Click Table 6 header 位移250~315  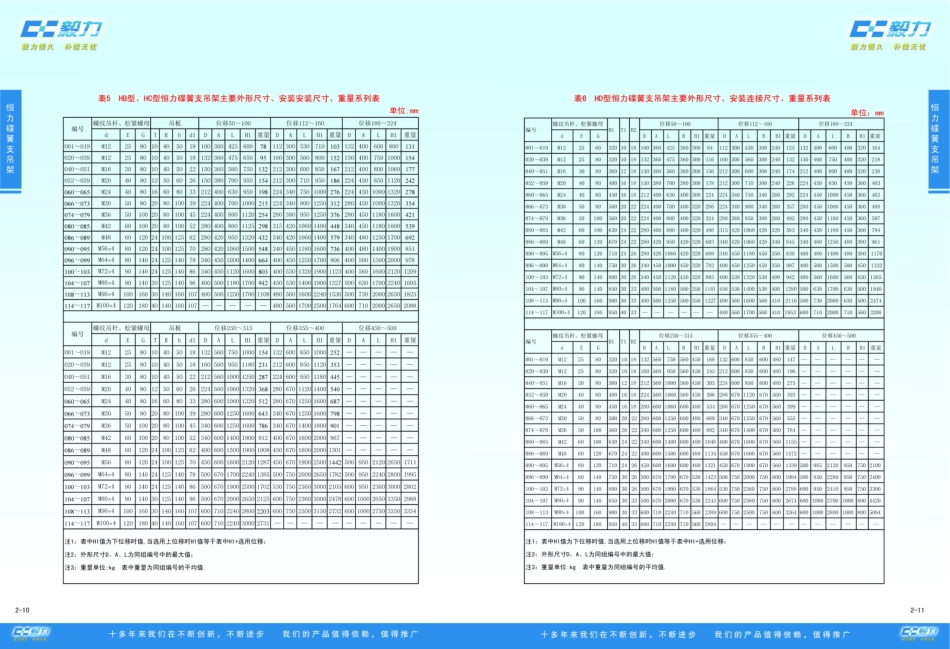674,335
